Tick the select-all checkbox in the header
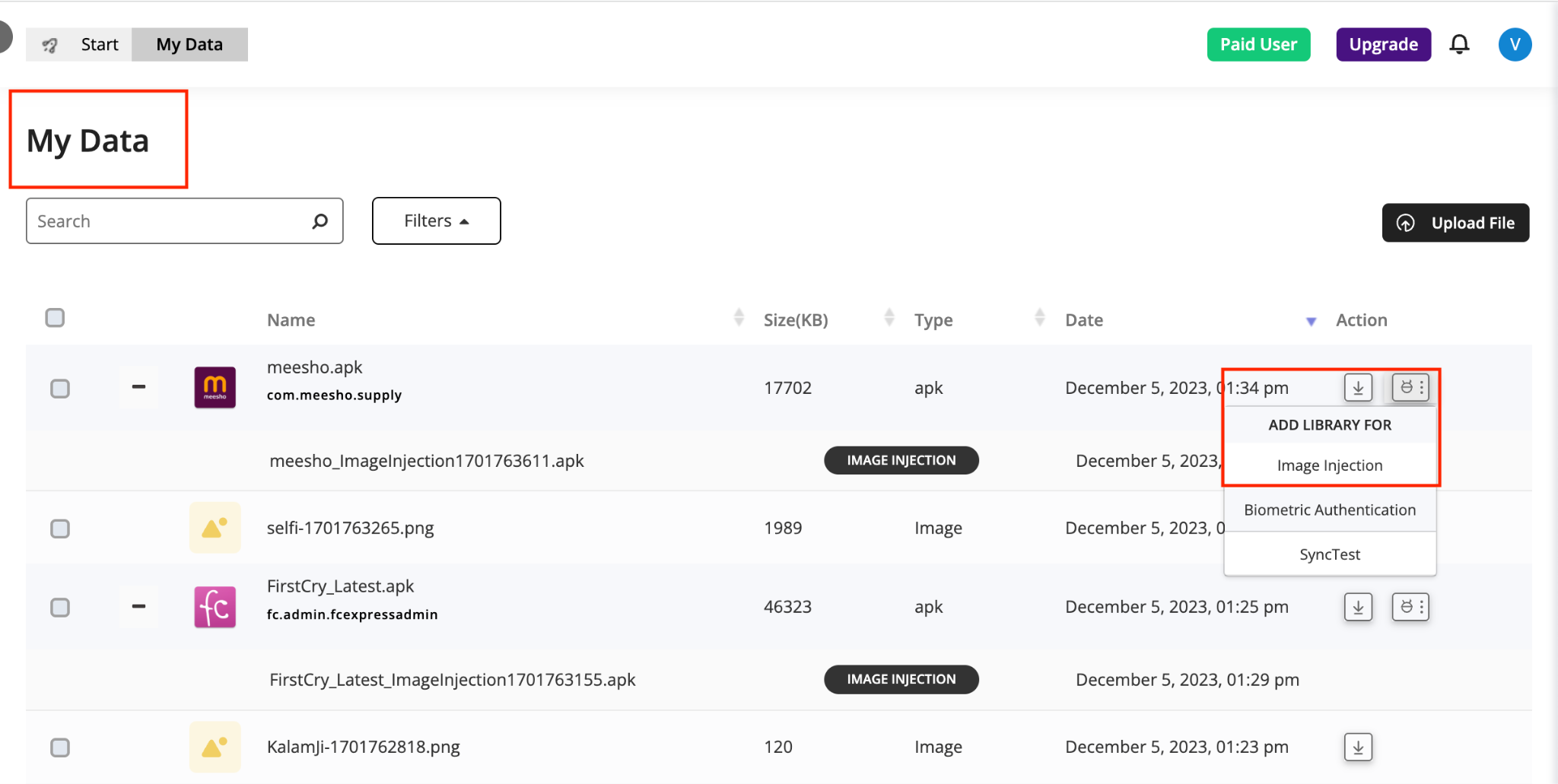 pos(55,318)
